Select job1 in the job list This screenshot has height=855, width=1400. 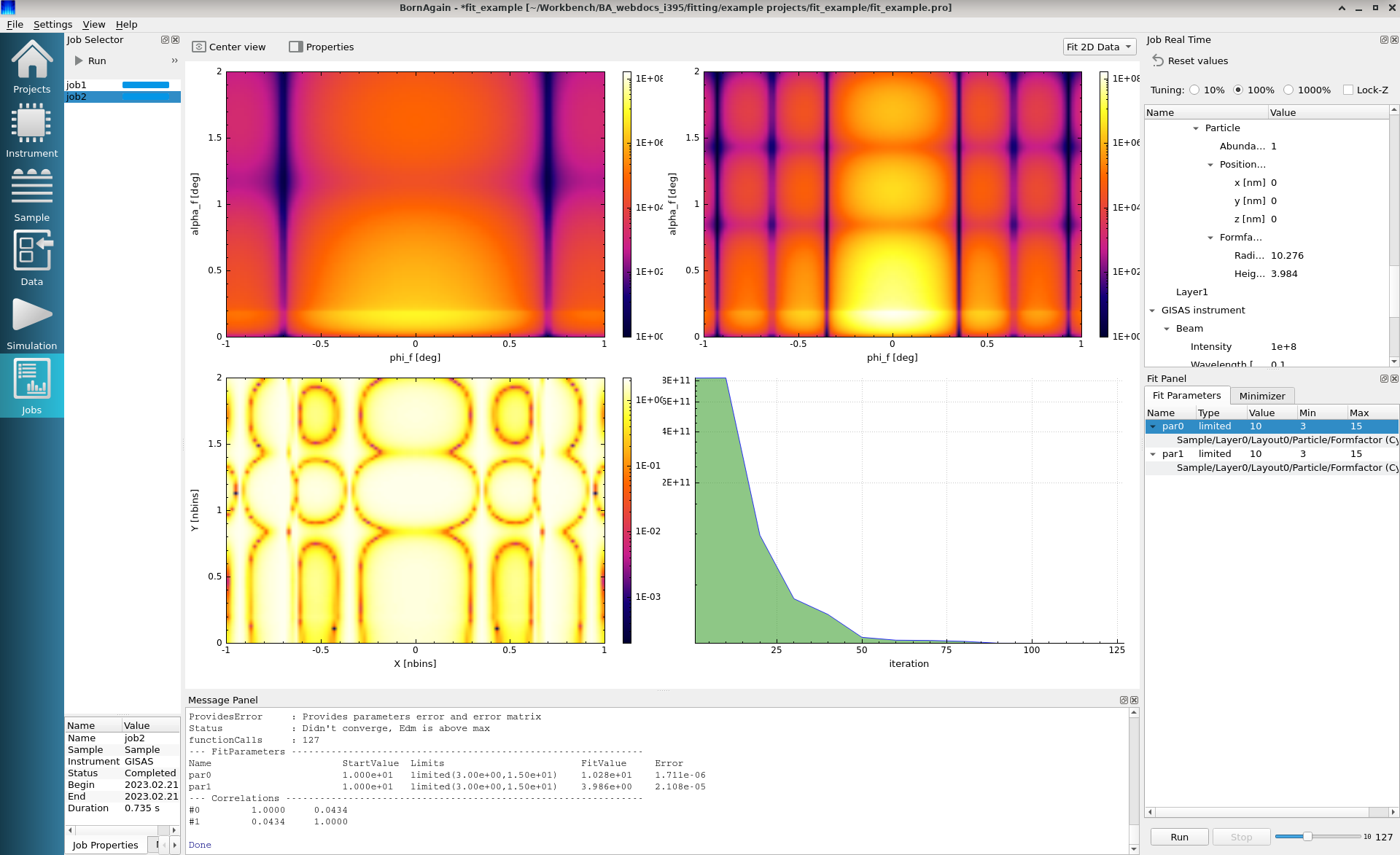[122, 85]
